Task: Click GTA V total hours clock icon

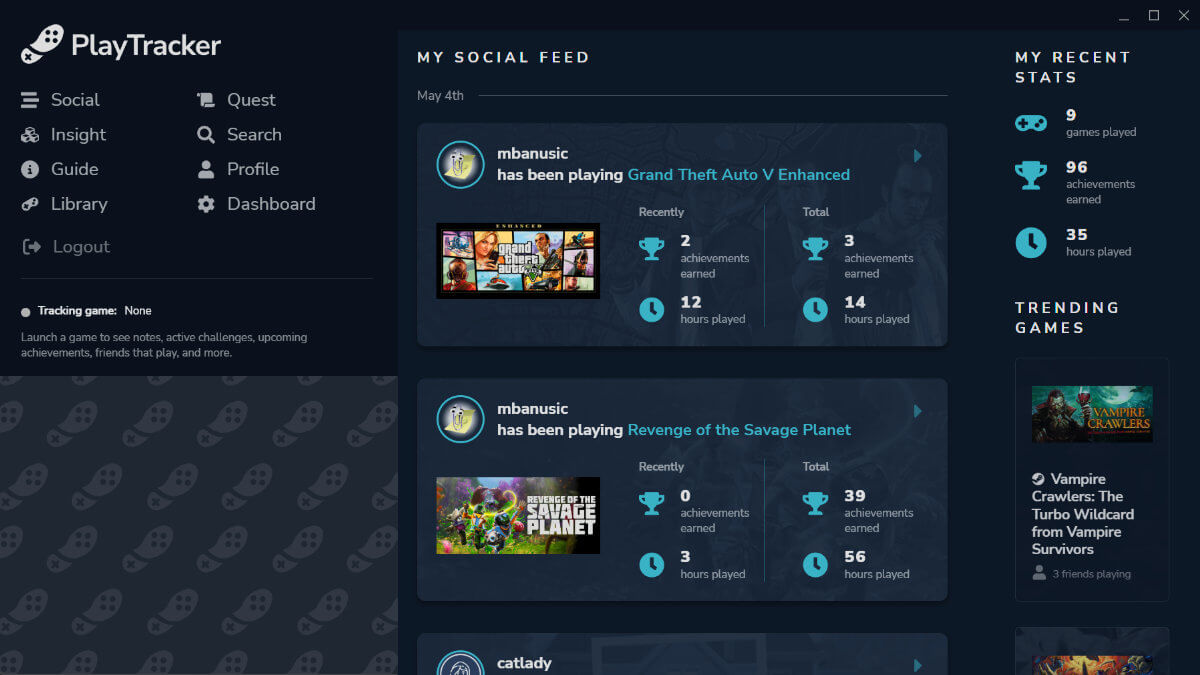Action: [x=816, y=310]
